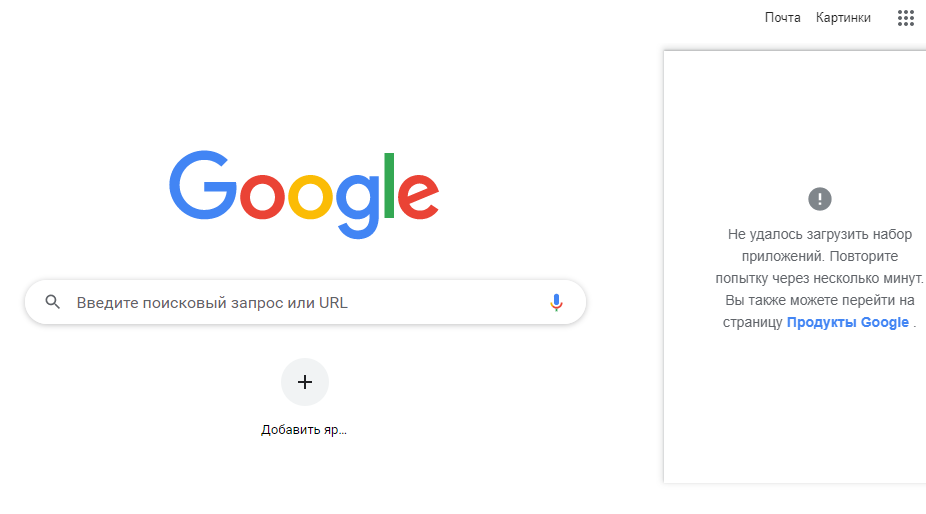The width and height of the screenshot is (926, 514).
Task: Start voice search with the microphone icon
Action: [557, 302]
